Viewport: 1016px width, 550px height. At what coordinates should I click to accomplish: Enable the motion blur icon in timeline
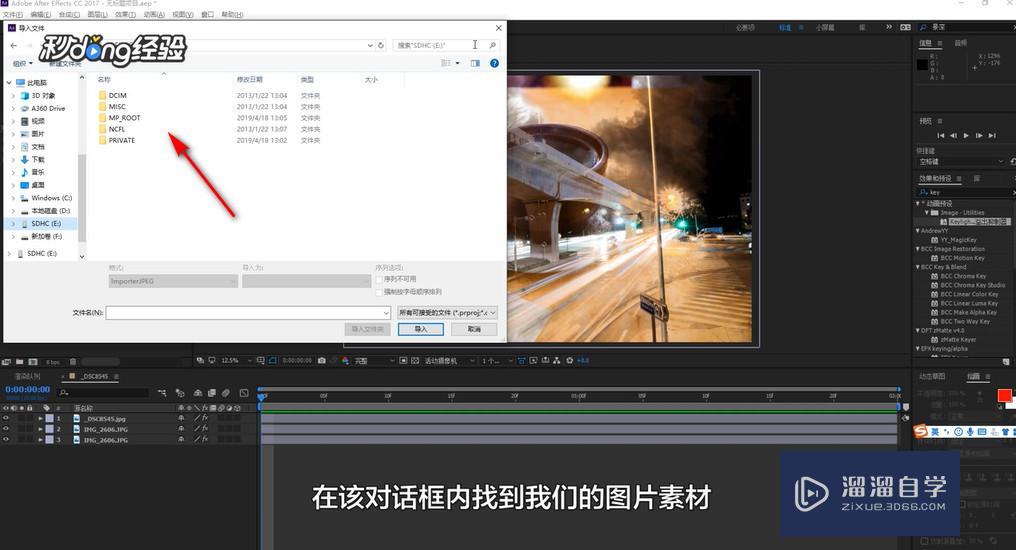pos(225,393)
